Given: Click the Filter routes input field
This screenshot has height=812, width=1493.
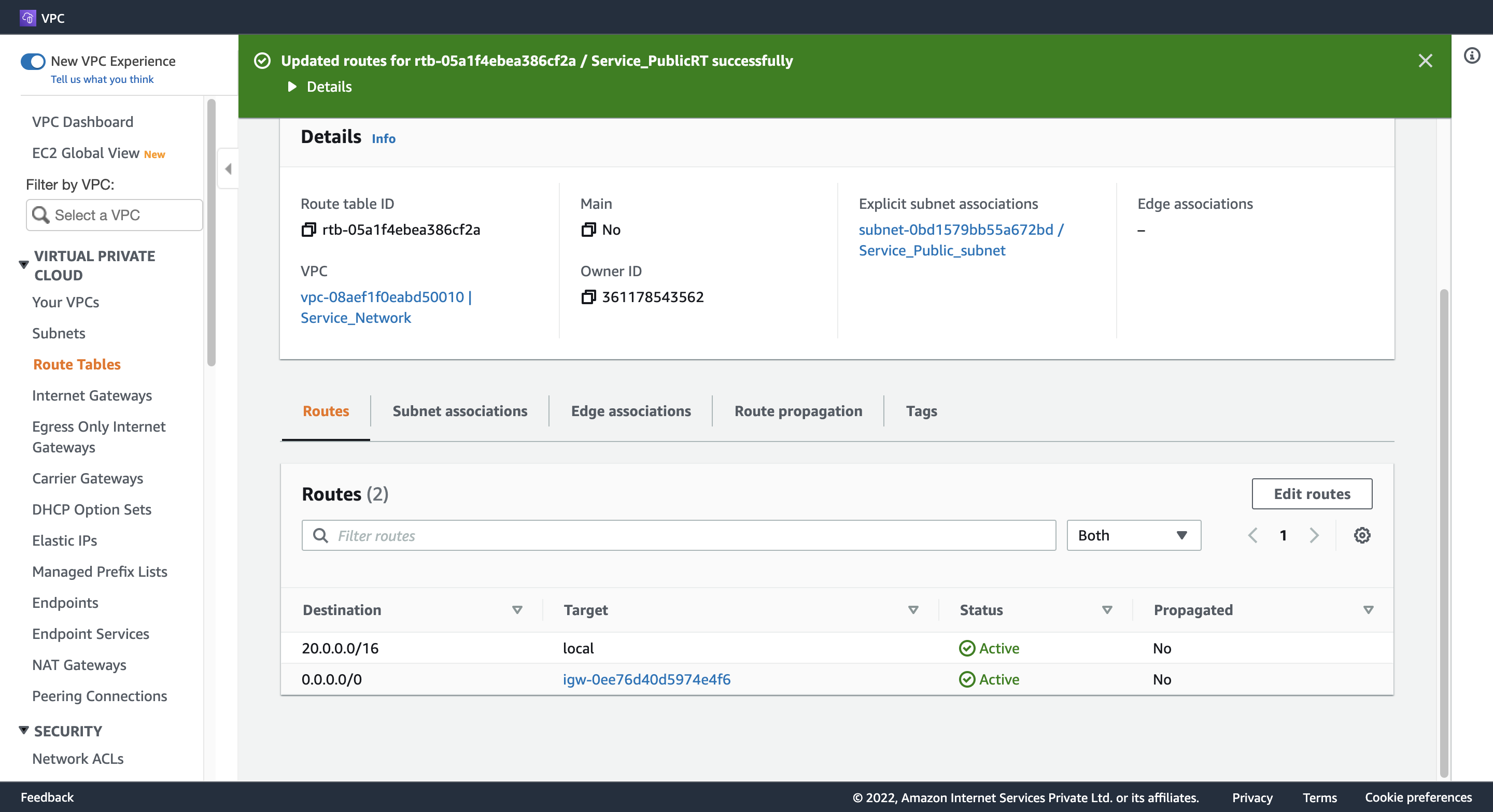Looking at the screenshot, I should (x=678, y=534).
